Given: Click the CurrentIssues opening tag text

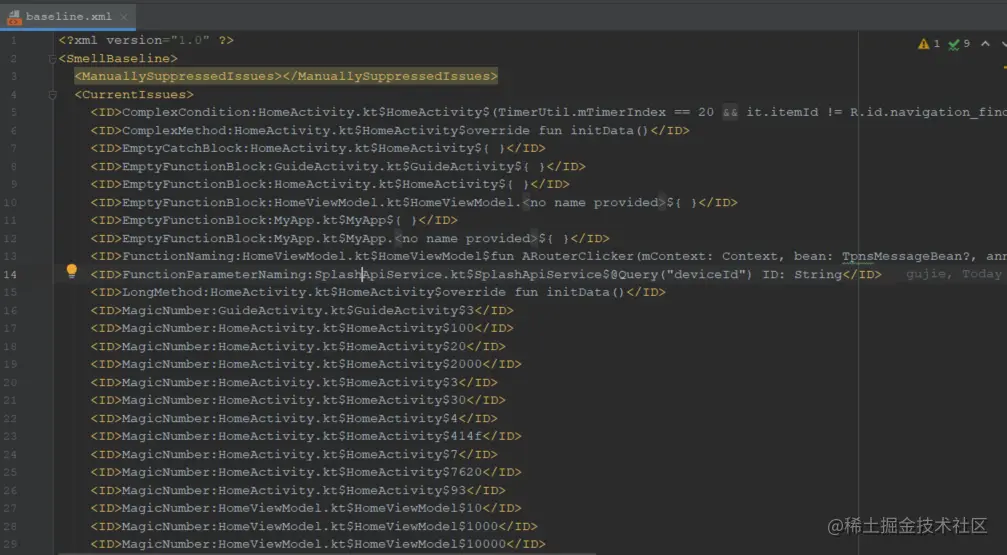Looking at the screenshot, I should (x=134, y=94).
